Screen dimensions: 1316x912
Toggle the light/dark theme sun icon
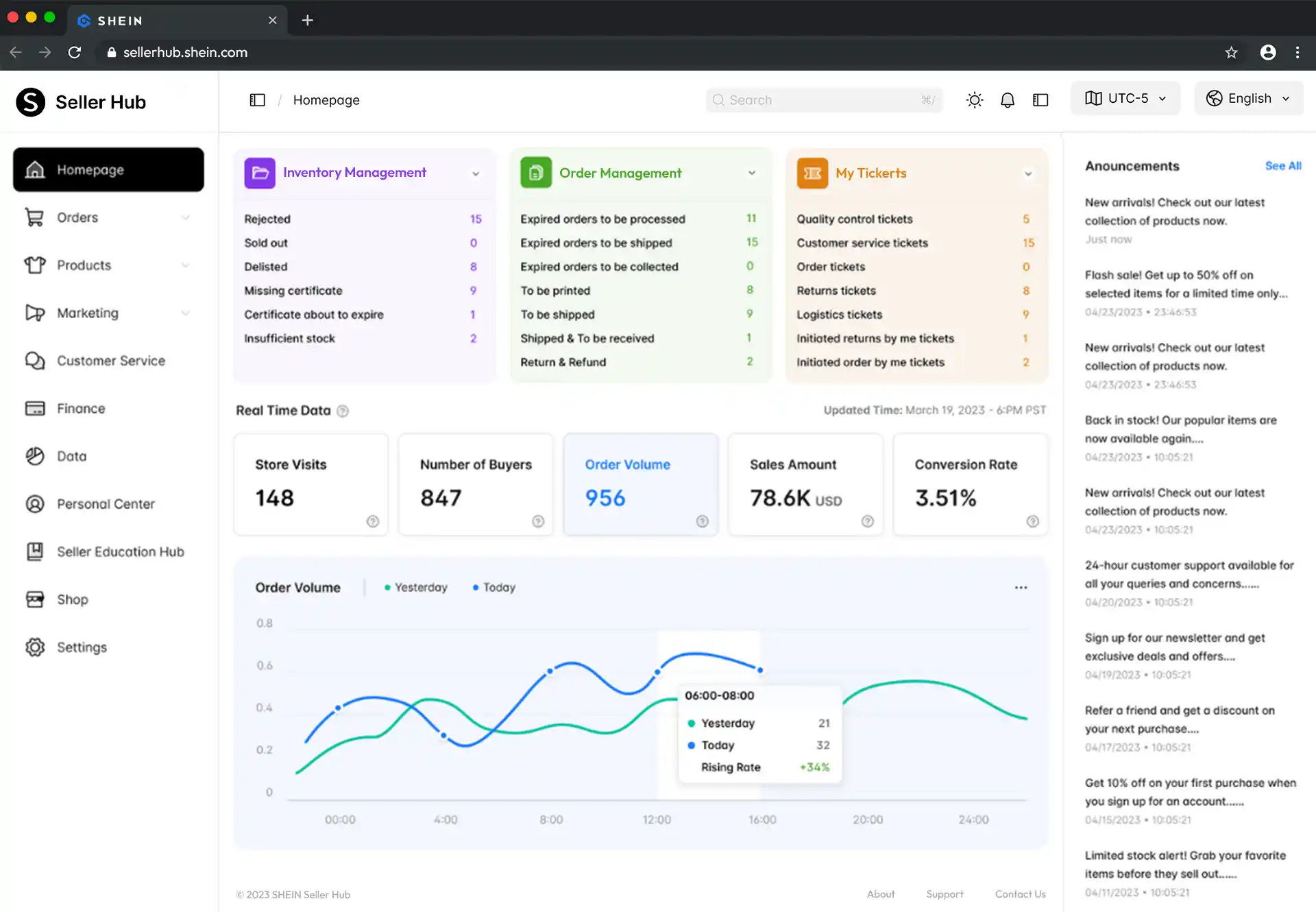[x=974, y=100]
